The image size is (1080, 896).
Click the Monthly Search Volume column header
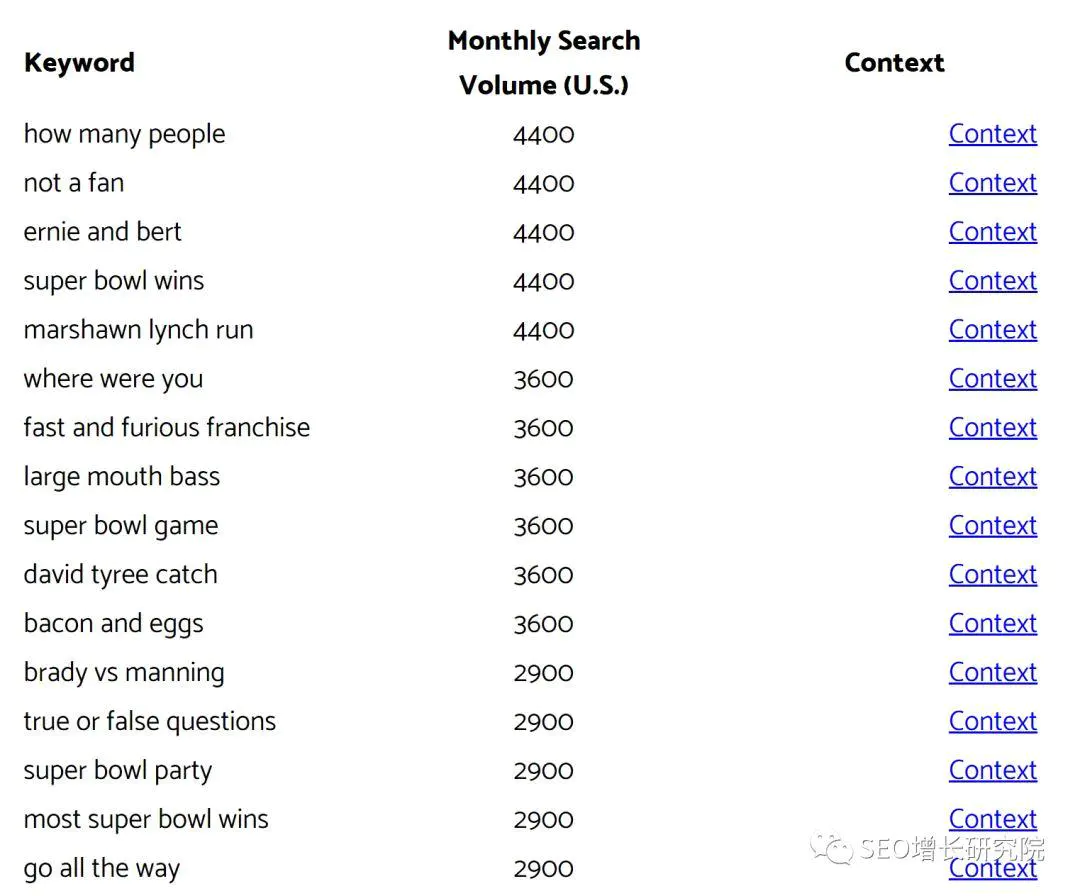pyautogui.click(x=543, y=63)
